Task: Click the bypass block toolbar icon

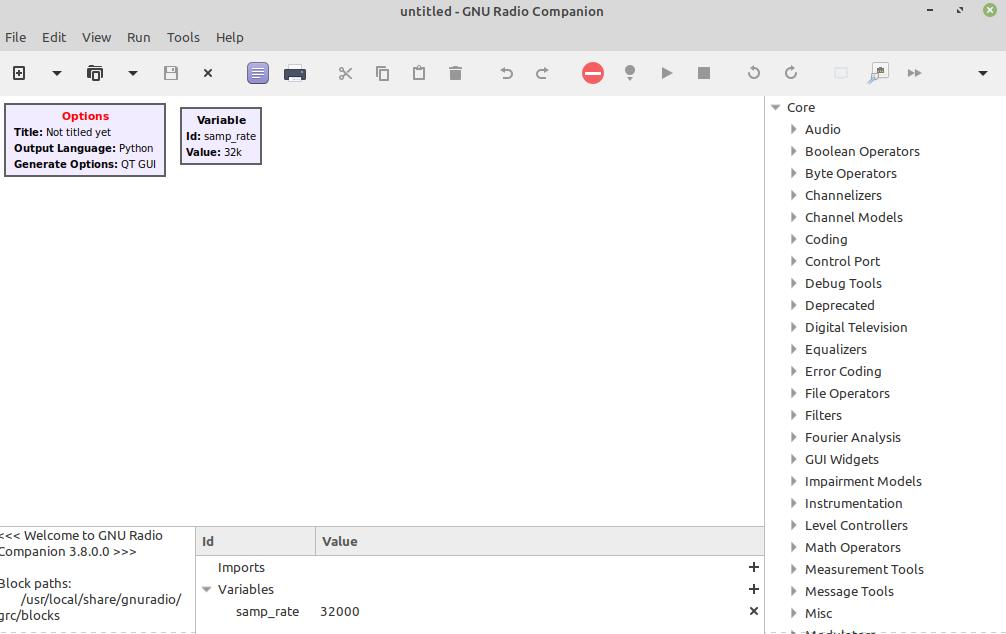Action: click(915, 73)
